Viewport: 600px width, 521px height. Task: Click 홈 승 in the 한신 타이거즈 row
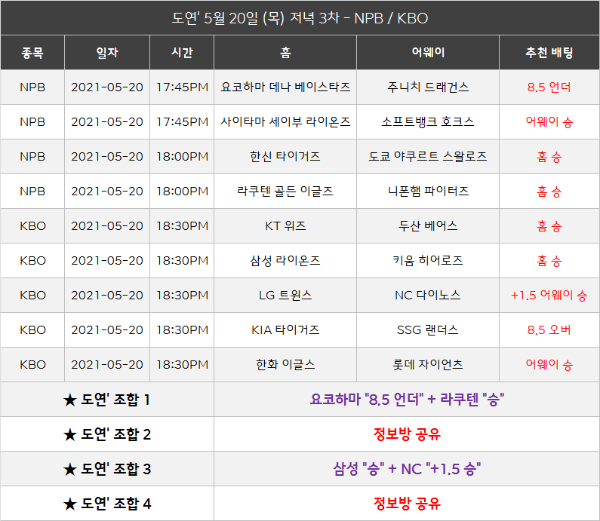(x=549, y=157)
